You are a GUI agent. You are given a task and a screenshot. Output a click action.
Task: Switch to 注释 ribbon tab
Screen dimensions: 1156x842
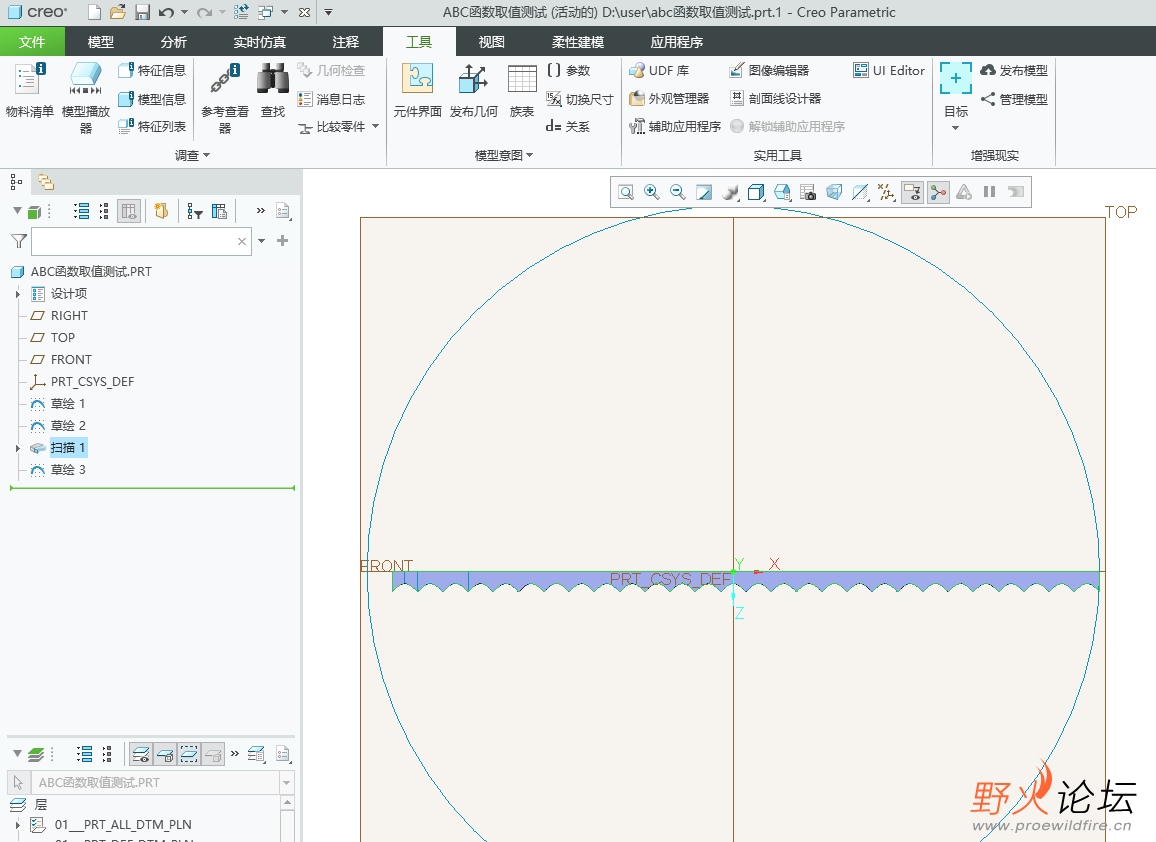click(346, 42)
